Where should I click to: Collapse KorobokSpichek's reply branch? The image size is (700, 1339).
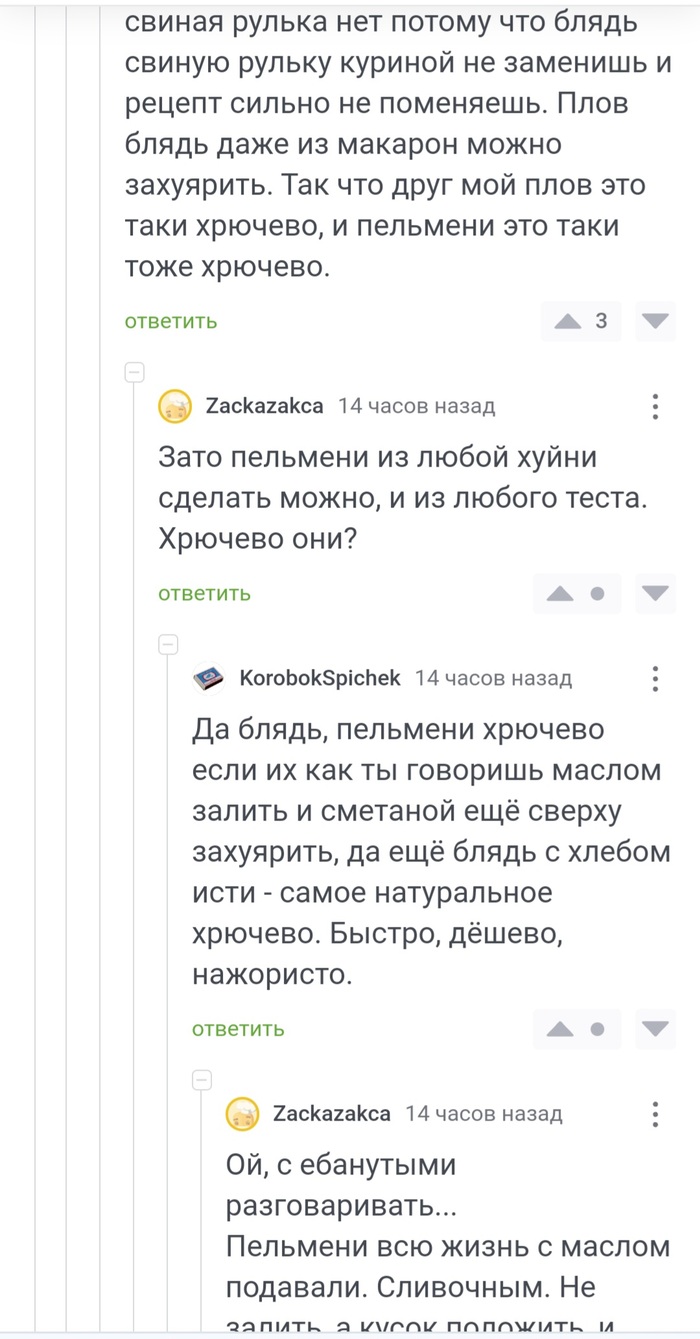pos(169,644)
